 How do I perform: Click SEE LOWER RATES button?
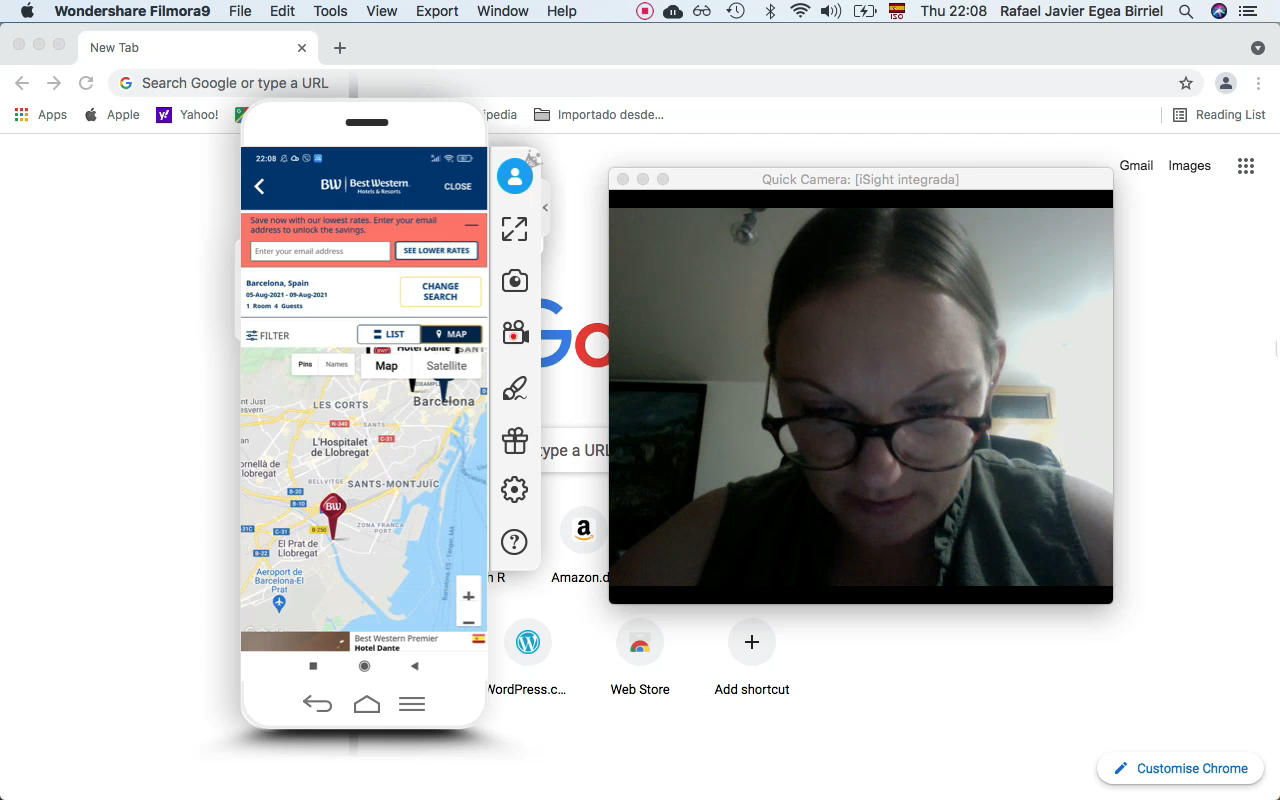pos(437,251)
